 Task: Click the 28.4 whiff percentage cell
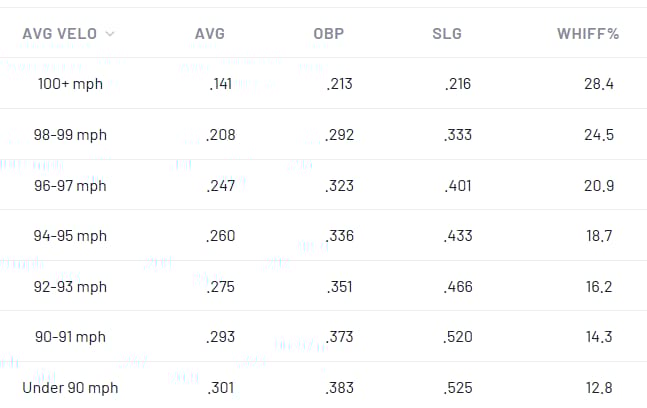[x=597, y=84]
